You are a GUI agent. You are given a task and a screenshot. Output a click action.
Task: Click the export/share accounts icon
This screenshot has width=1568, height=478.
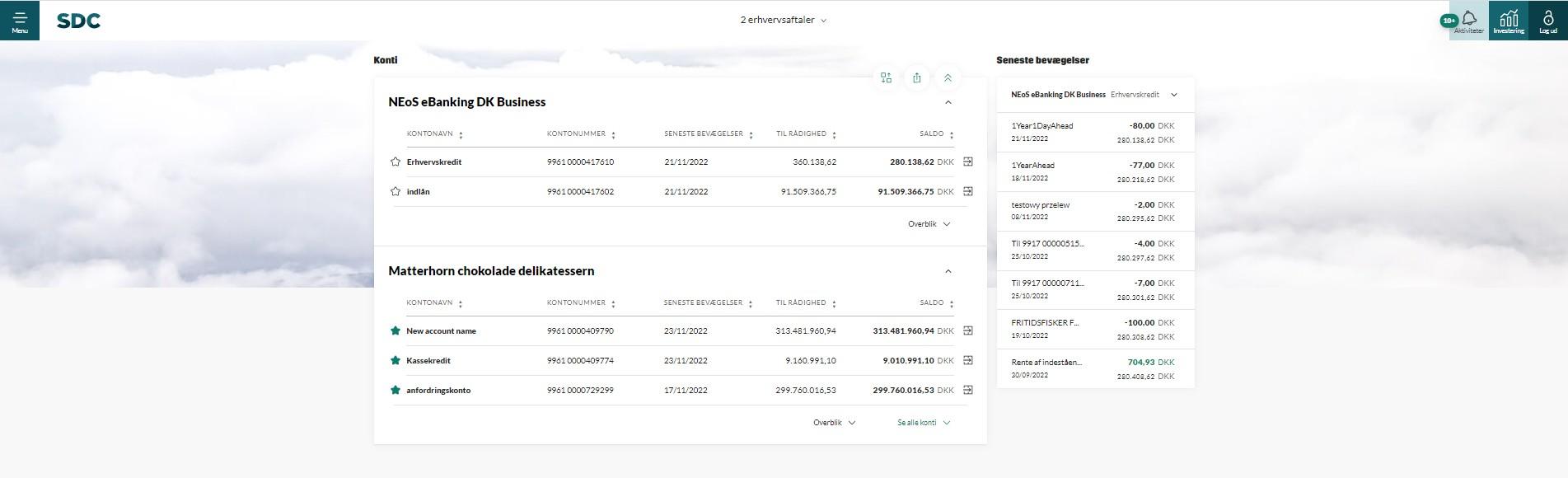click(x=917, y=77)
